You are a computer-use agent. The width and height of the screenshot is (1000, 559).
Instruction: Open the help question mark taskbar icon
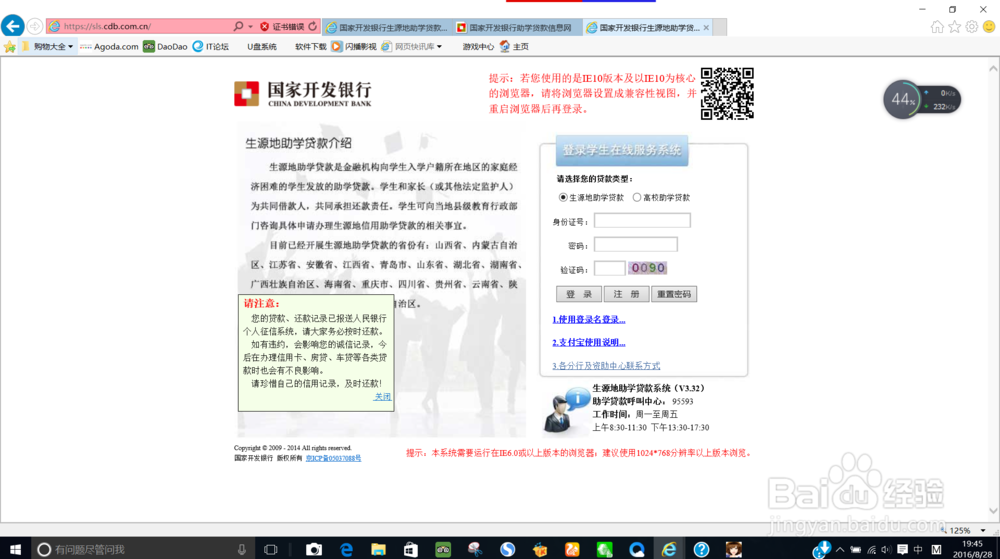(x=702, y=549)
